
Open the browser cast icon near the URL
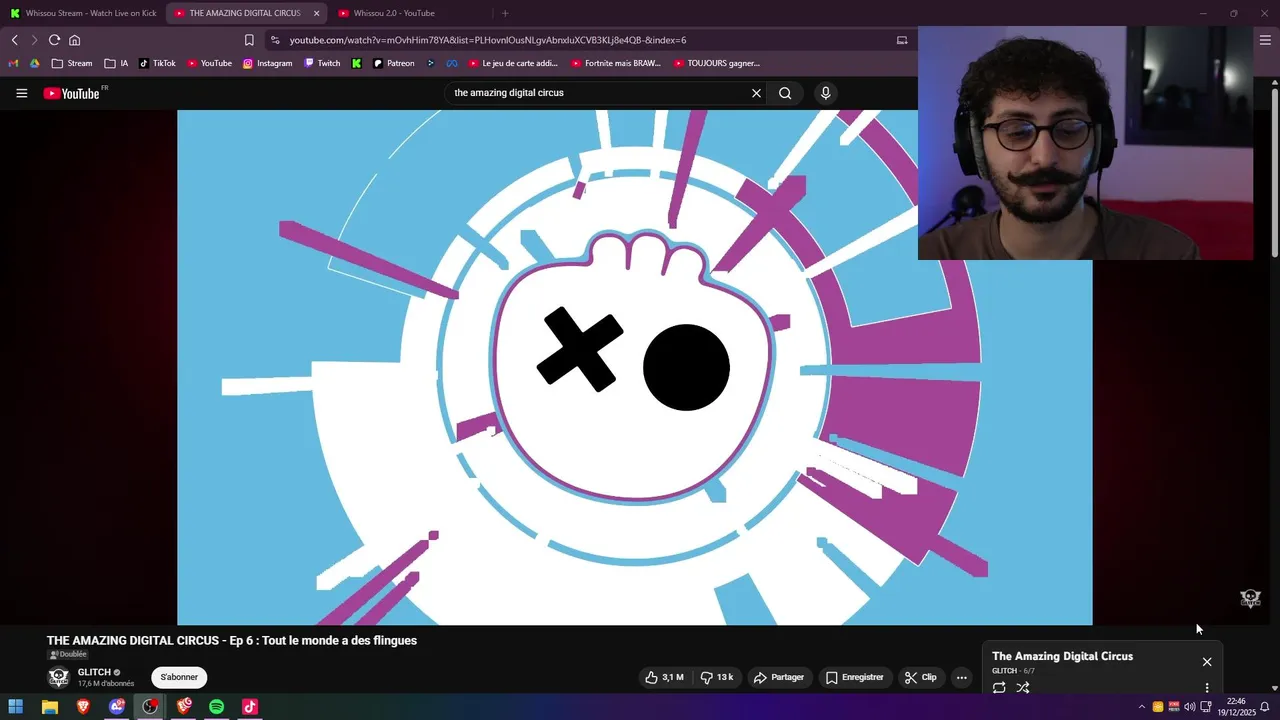point(902,40)
